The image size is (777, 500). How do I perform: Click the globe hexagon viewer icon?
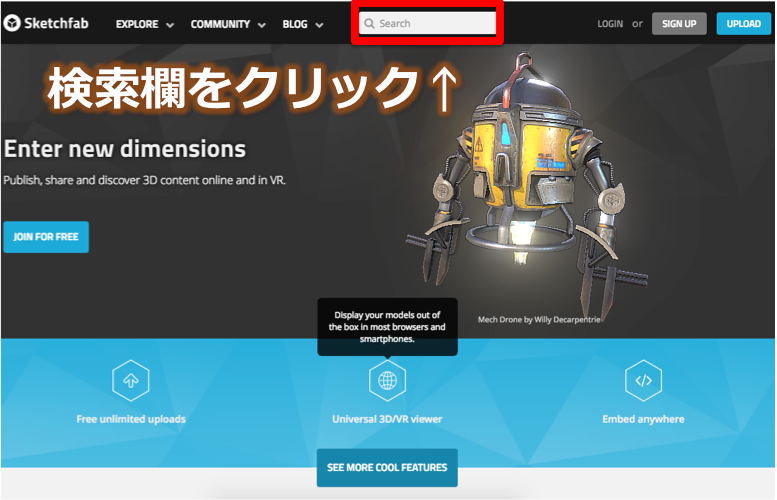point(388,381)
